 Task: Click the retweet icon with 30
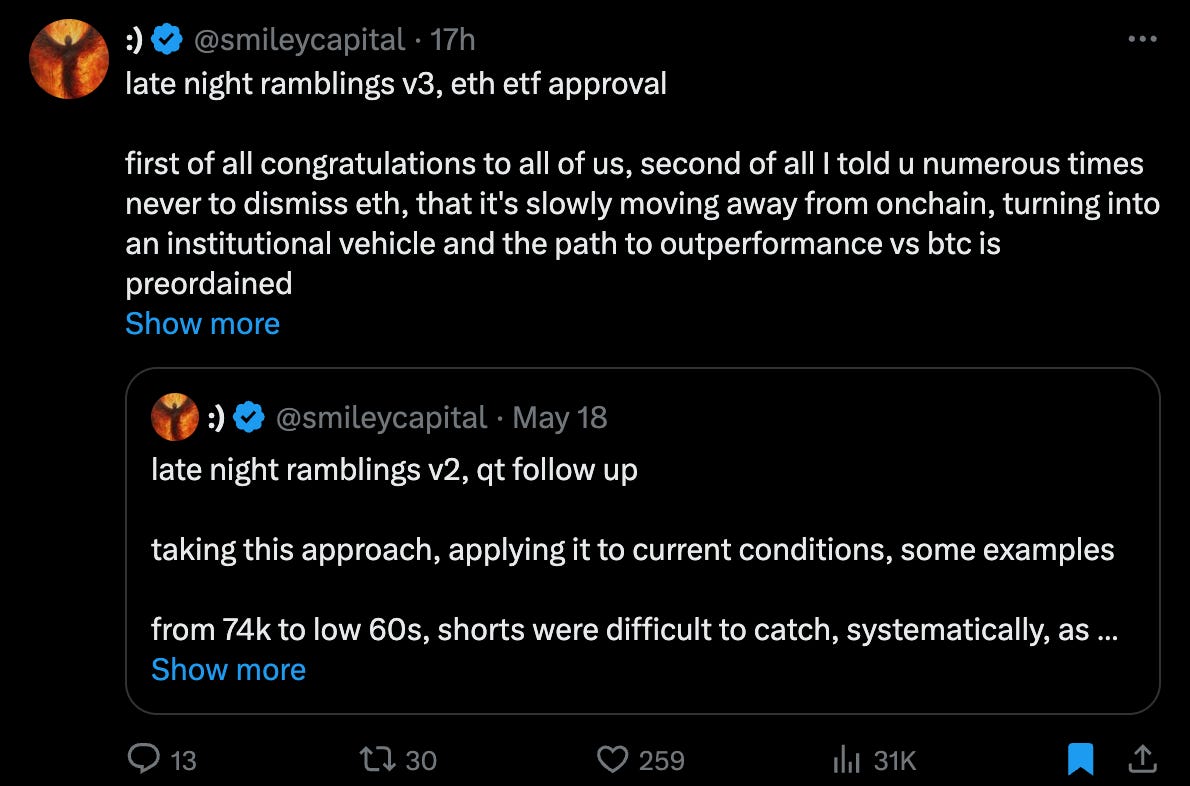(377, 759)
